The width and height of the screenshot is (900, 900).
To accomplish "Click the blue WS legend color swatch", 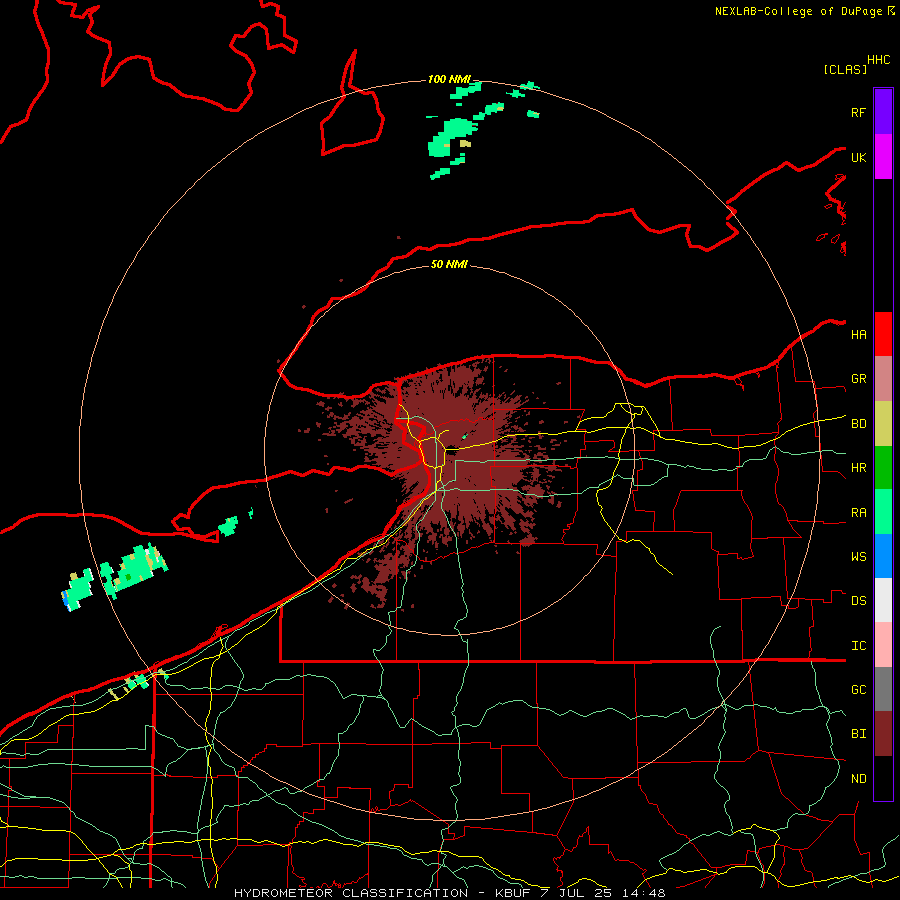I will tap(883, 556).
